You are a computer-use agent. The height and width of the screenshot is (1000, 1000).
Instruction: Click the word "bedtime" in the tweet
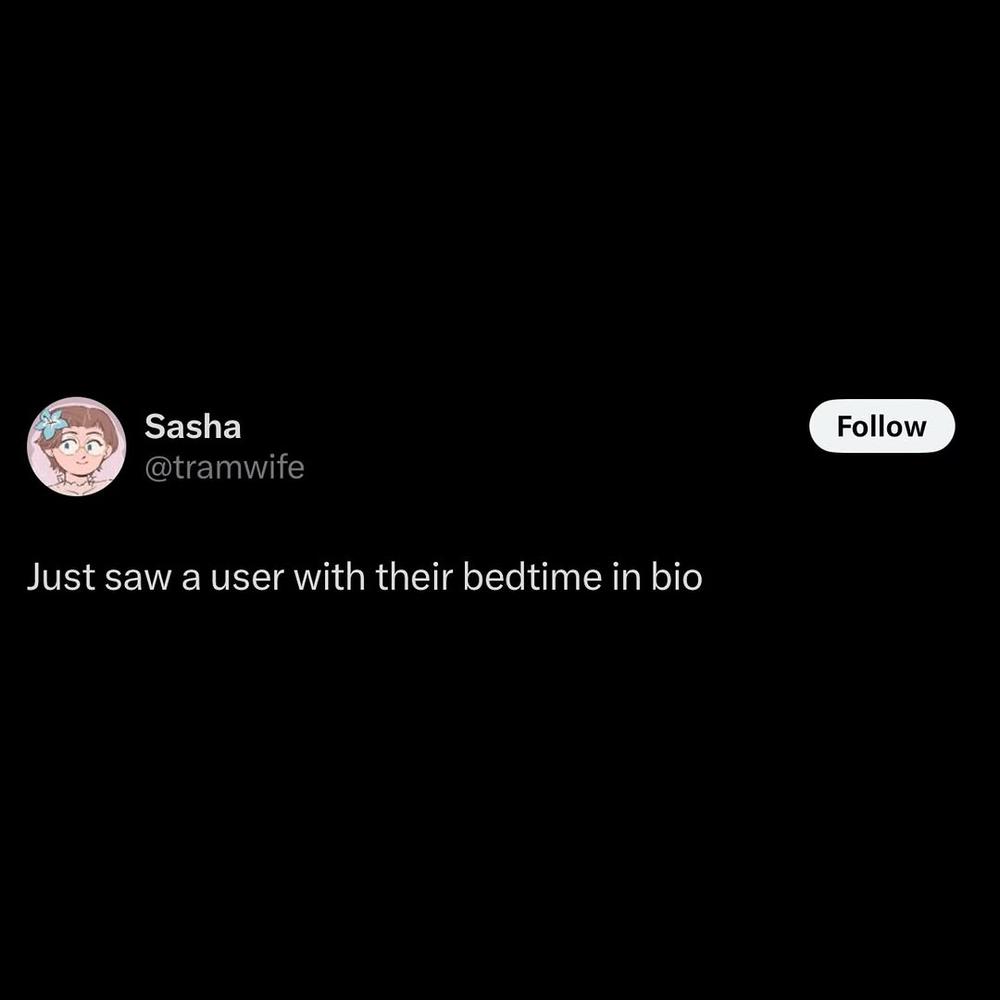[x=532, y=577]
